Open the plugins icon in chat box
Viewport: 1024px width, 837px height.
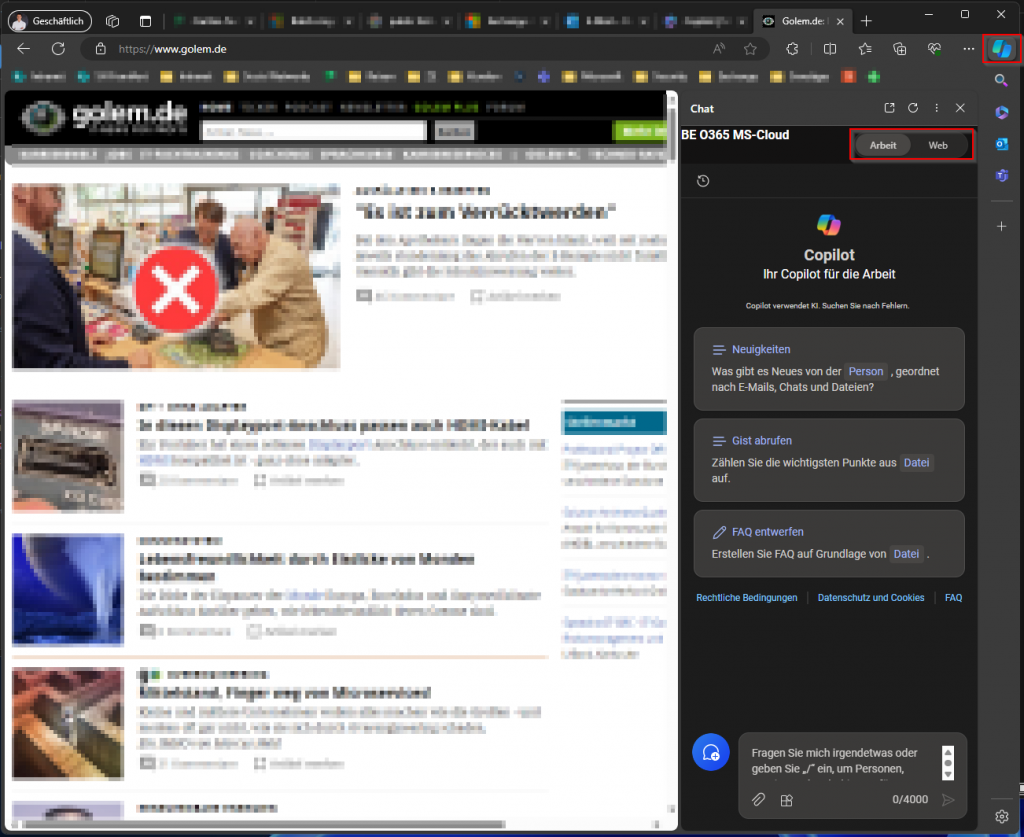pyautogui.click(x=787, y=800)
